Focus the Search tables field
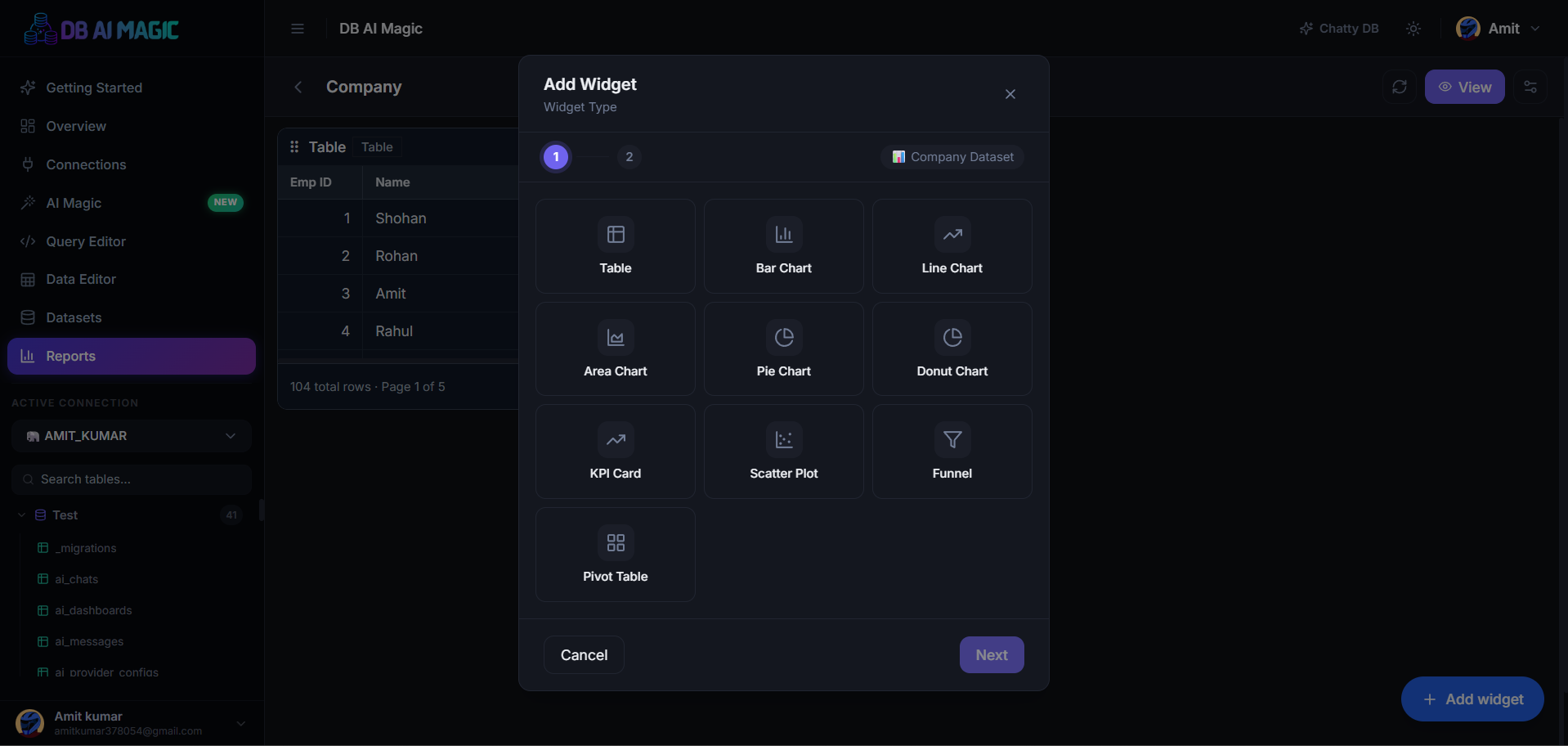Image resolution: width=1568 pixels, height=746 pixels. 132,479
